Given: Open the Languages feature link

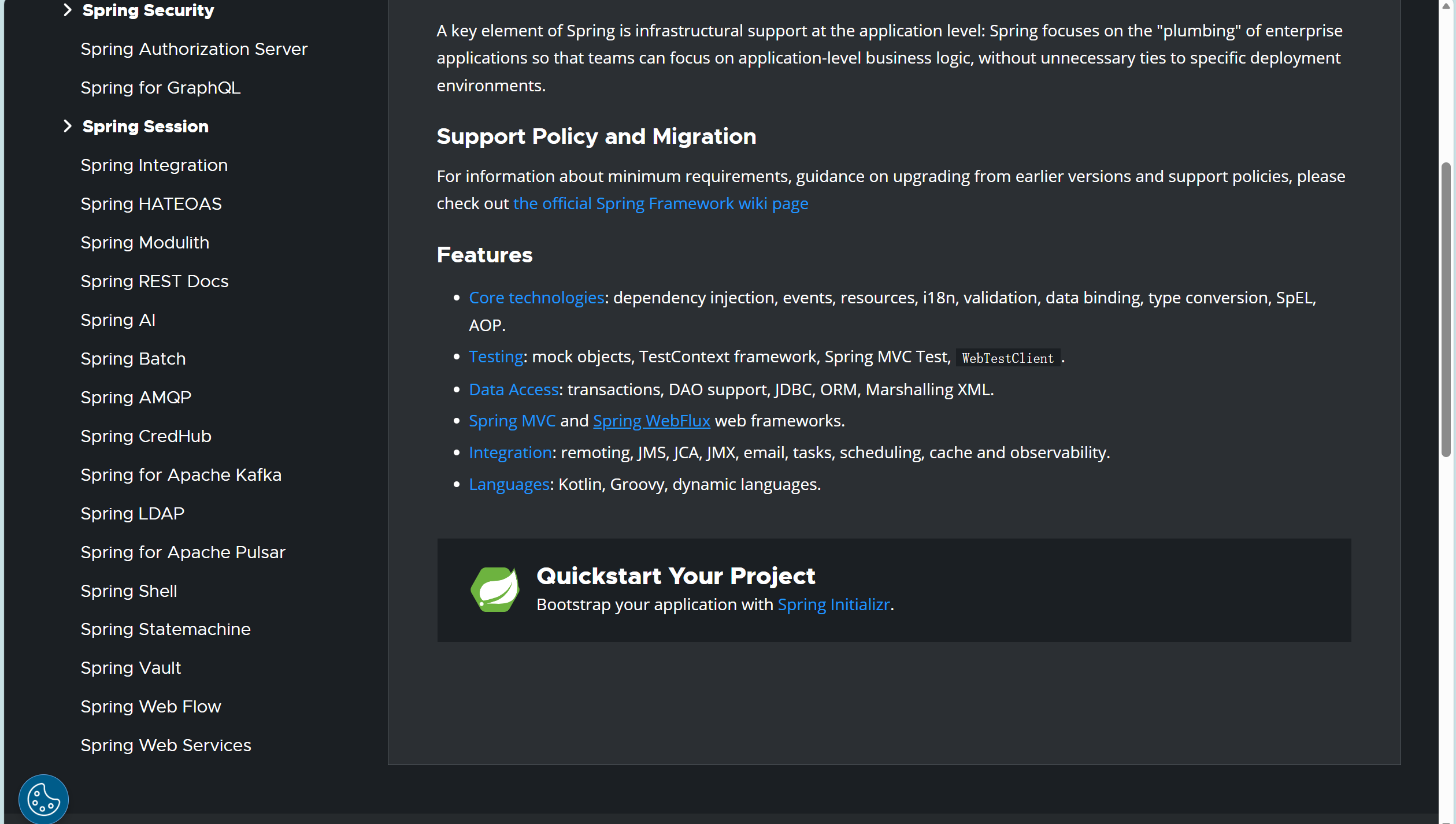Looking at the screenshot, I should (x=509, y=484).
